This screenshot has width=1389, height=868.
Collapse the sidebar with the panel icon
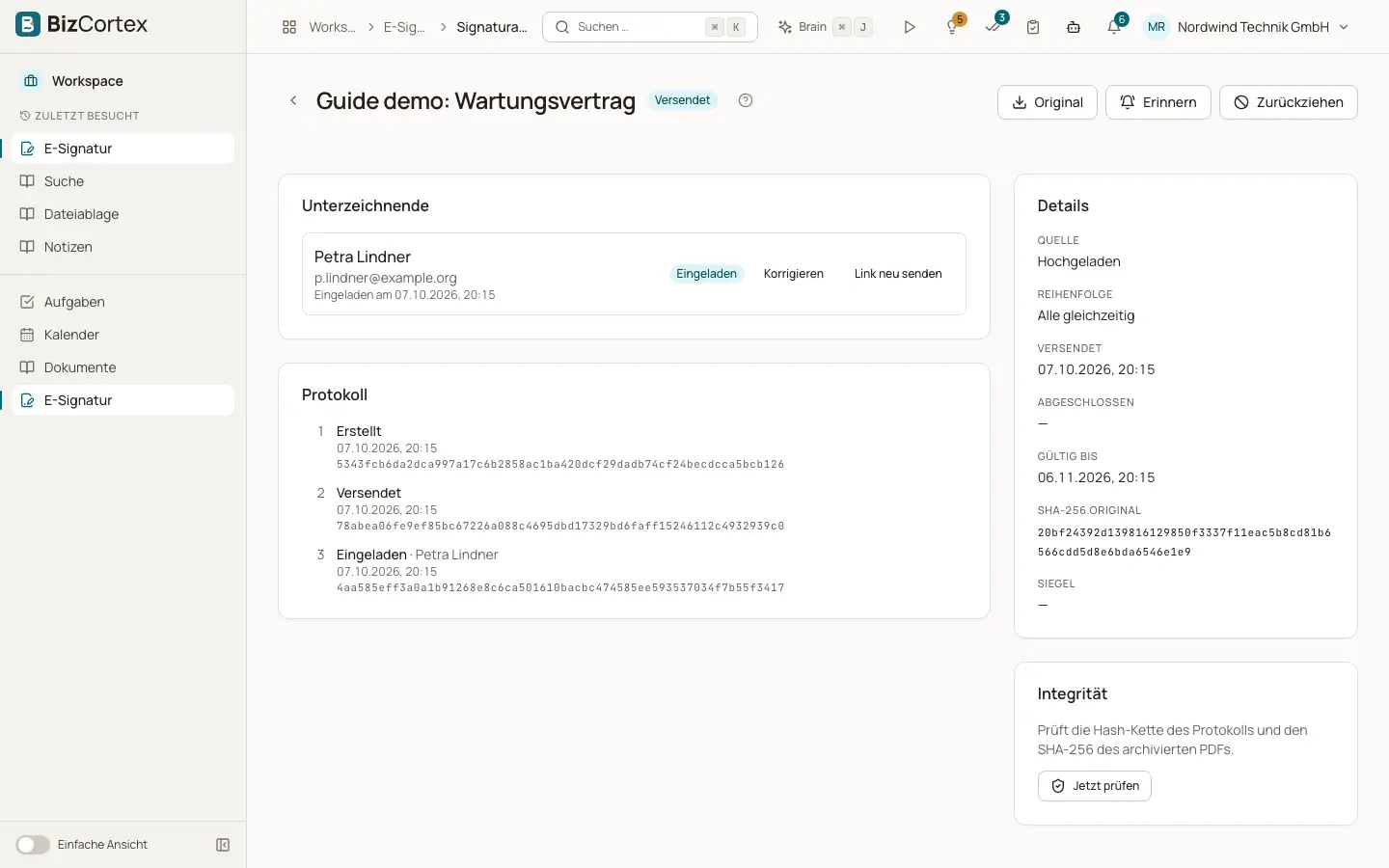pos(223,845)
